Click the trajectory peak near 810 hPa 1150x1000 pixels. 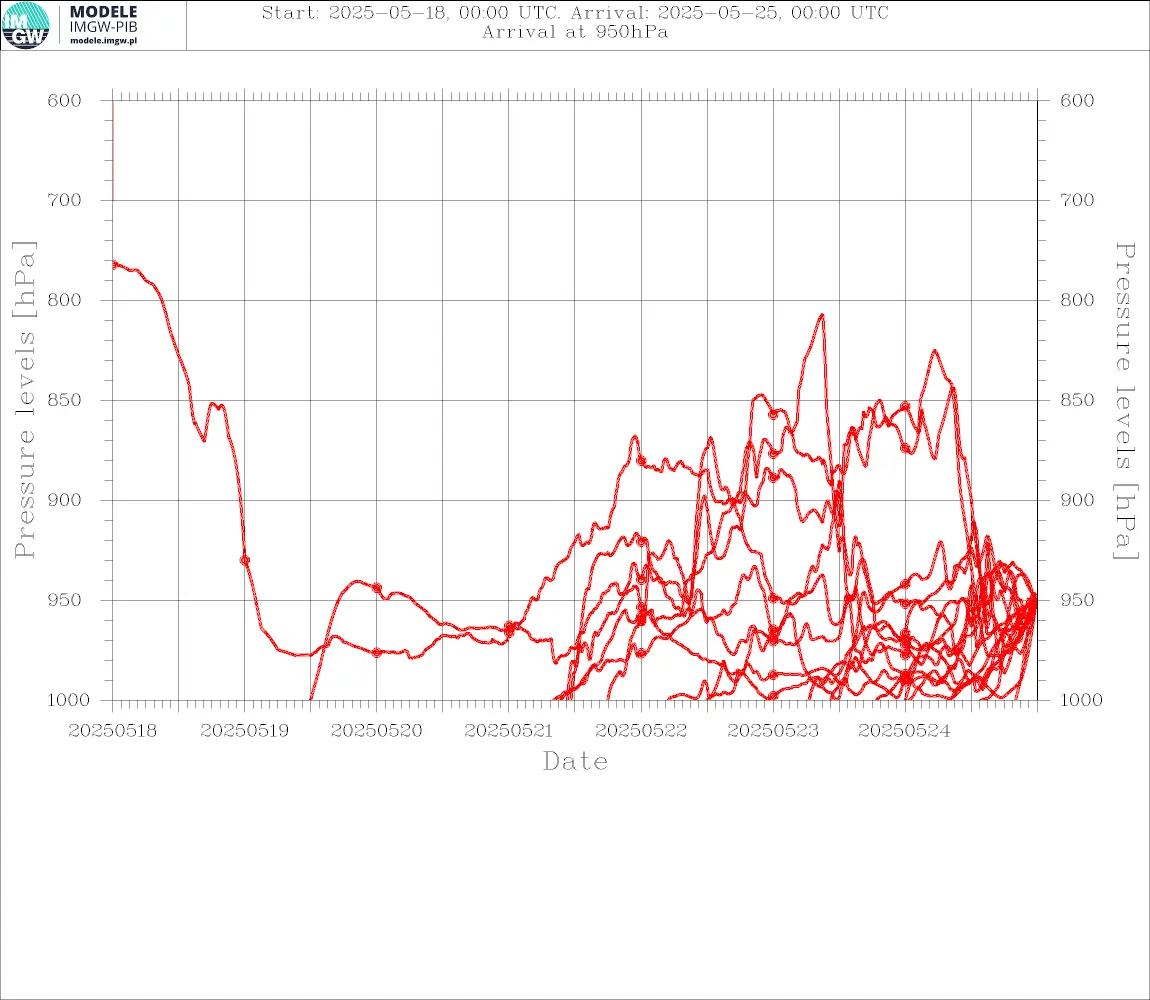tap(822, 315)
